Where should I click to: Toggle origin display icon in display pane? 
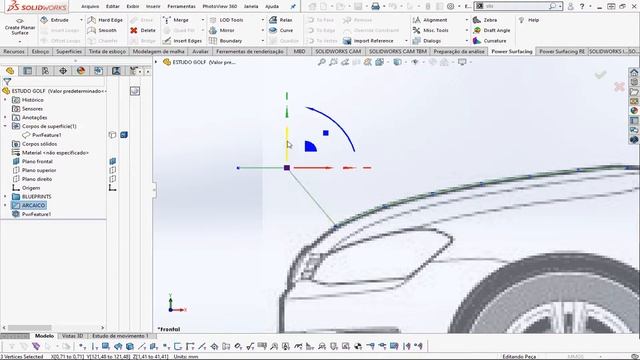[113, 188]
